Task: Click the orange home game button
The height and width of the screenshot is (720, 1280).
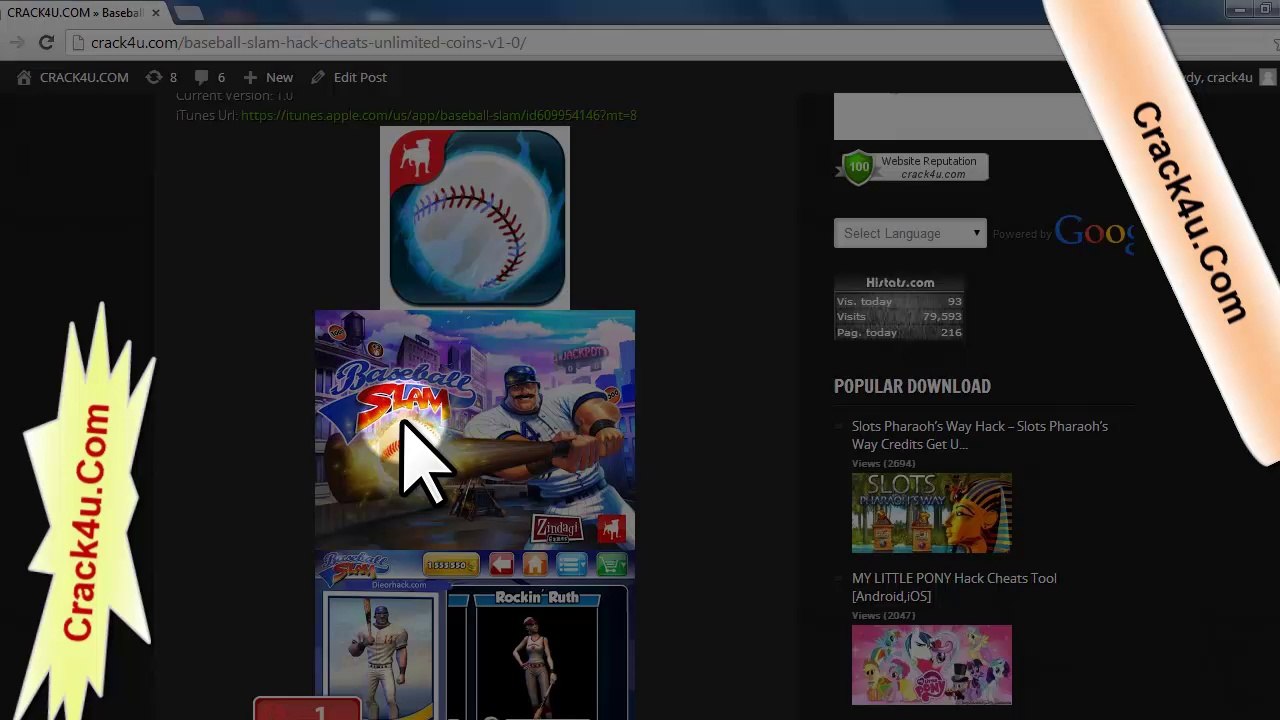Action: pos(534,566)
